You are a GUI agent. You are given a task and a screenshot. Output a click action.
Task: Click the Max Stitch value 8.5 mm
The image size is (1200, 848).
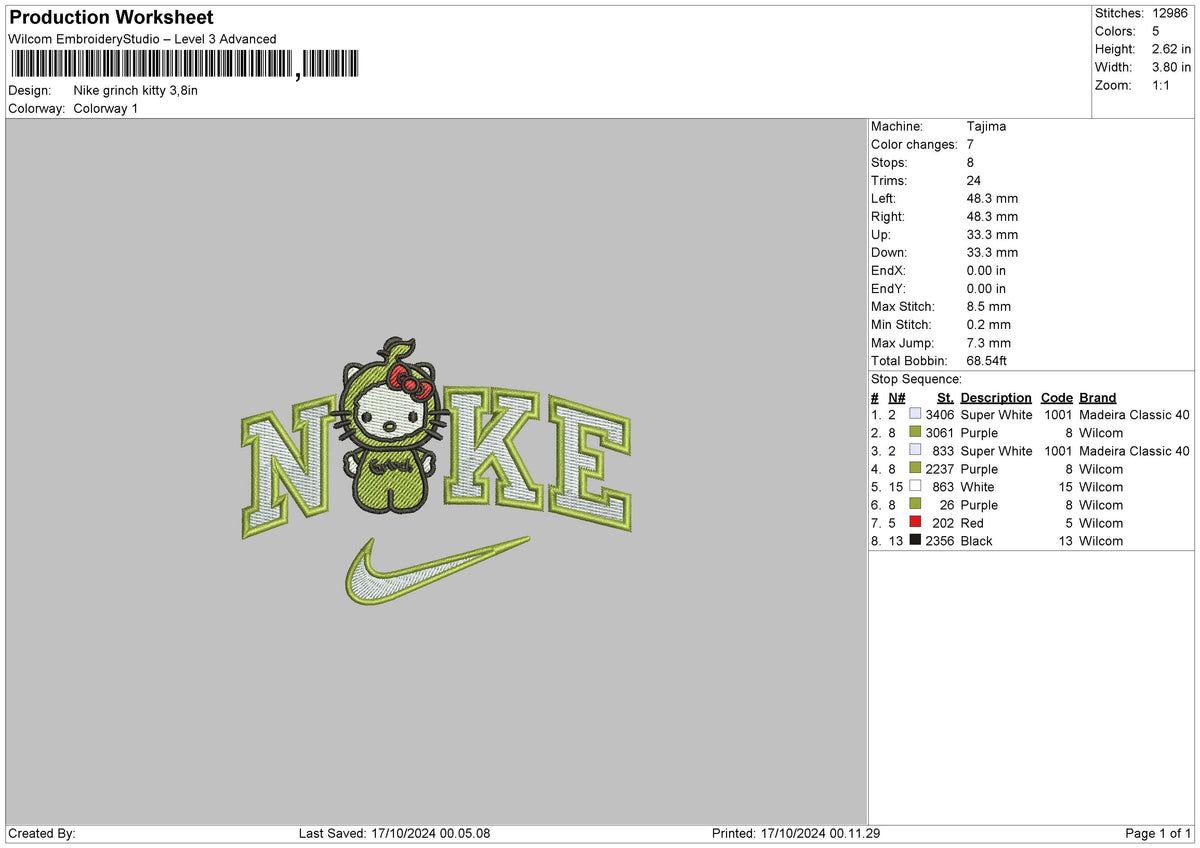989,306
